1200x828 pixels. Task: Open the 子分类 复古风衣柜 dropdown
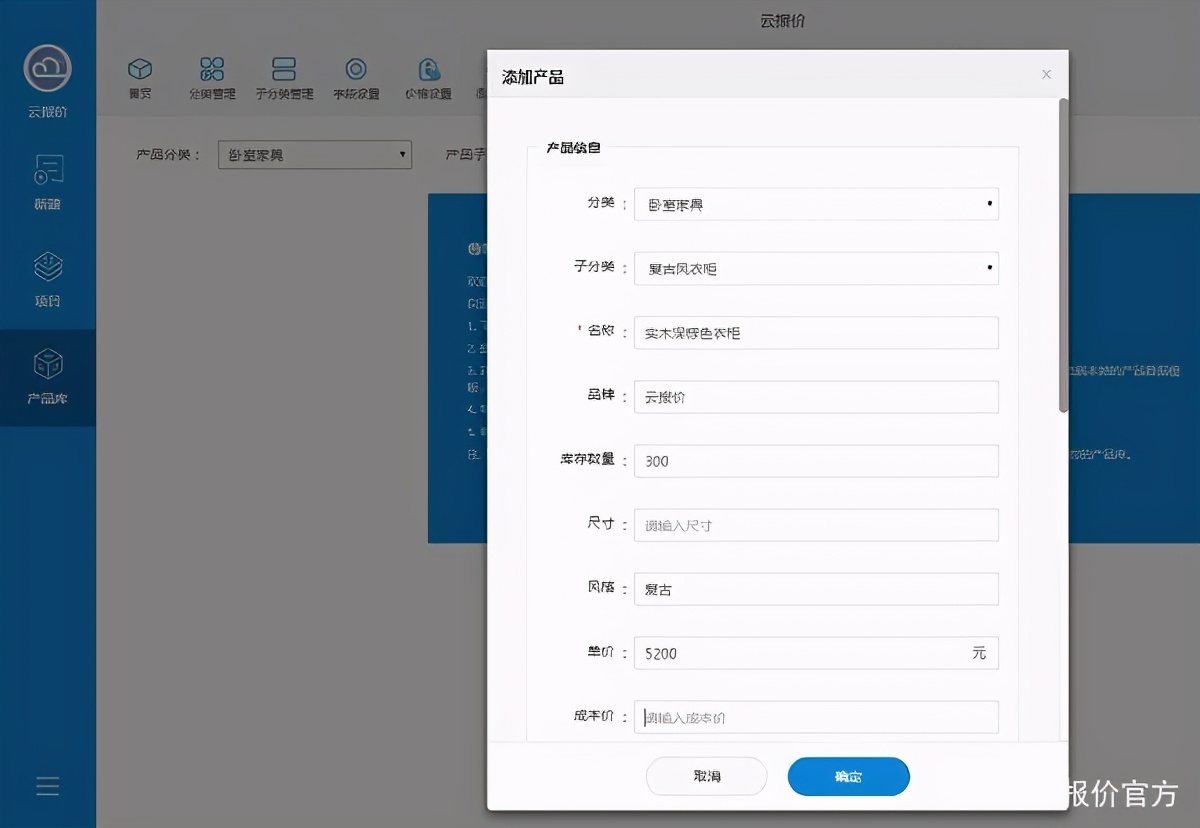816,268
